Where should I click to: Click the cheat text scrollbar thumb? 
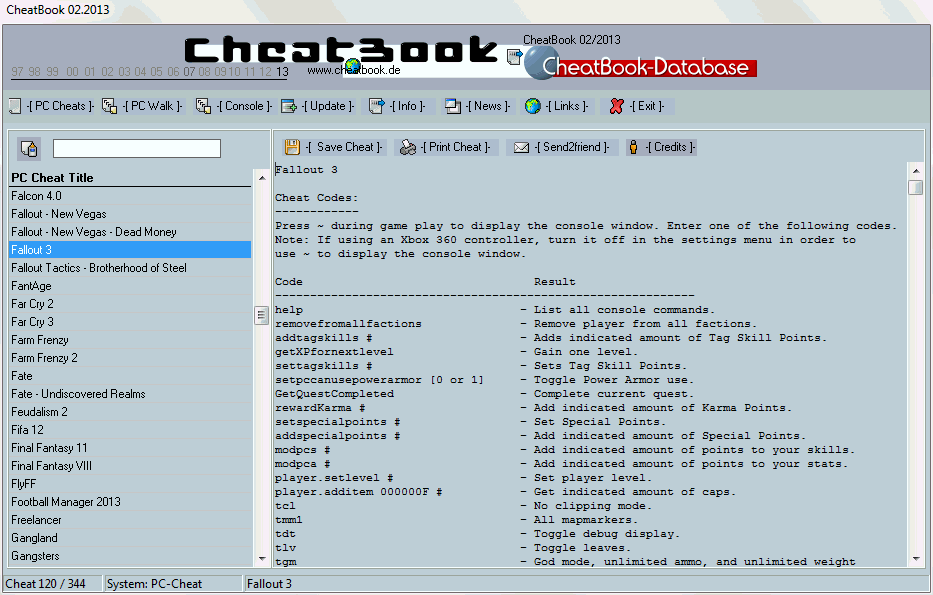pyautogui.click(x=916, y=187)
